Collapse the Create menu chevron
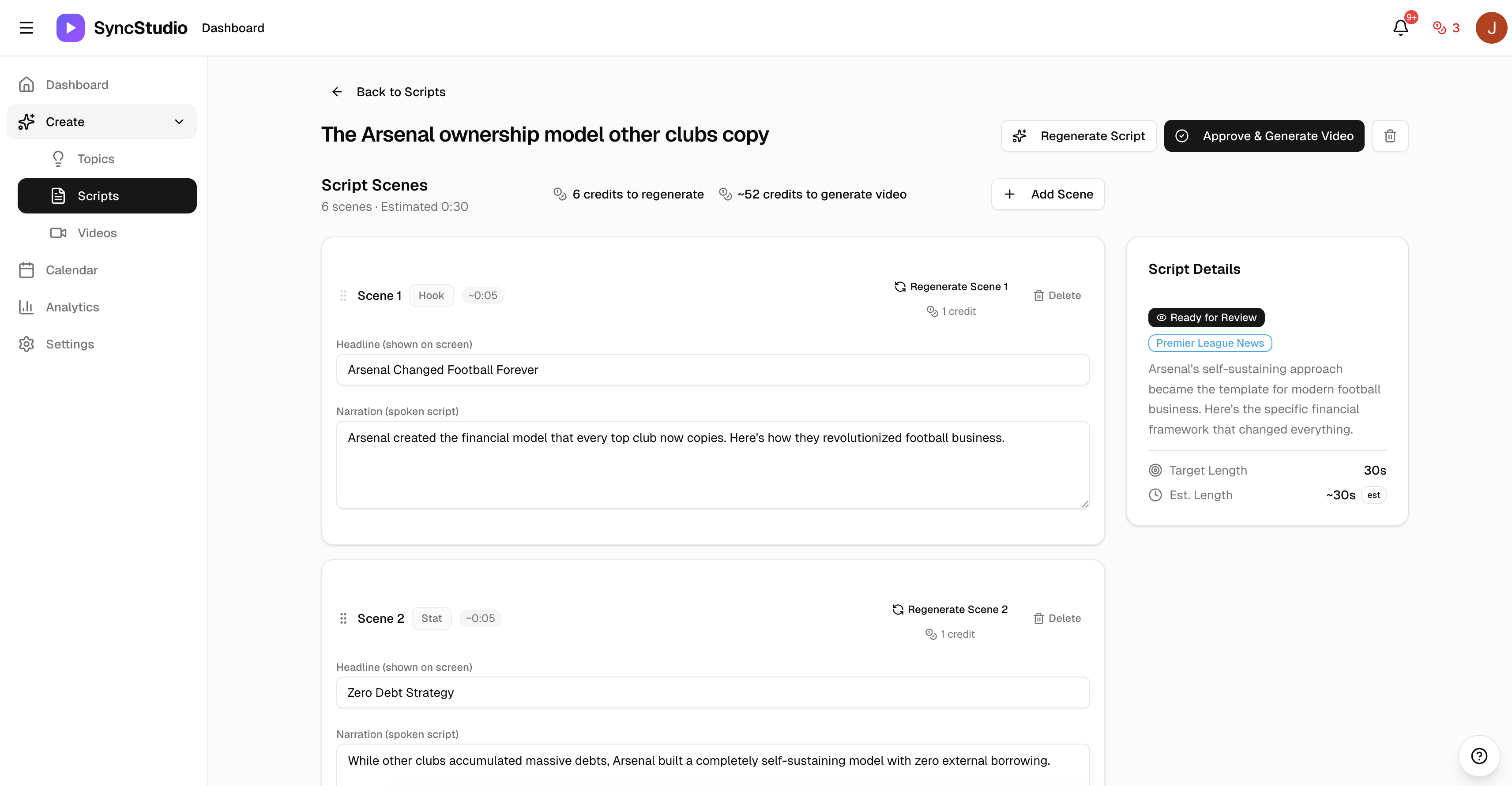 tap(179, 121)
